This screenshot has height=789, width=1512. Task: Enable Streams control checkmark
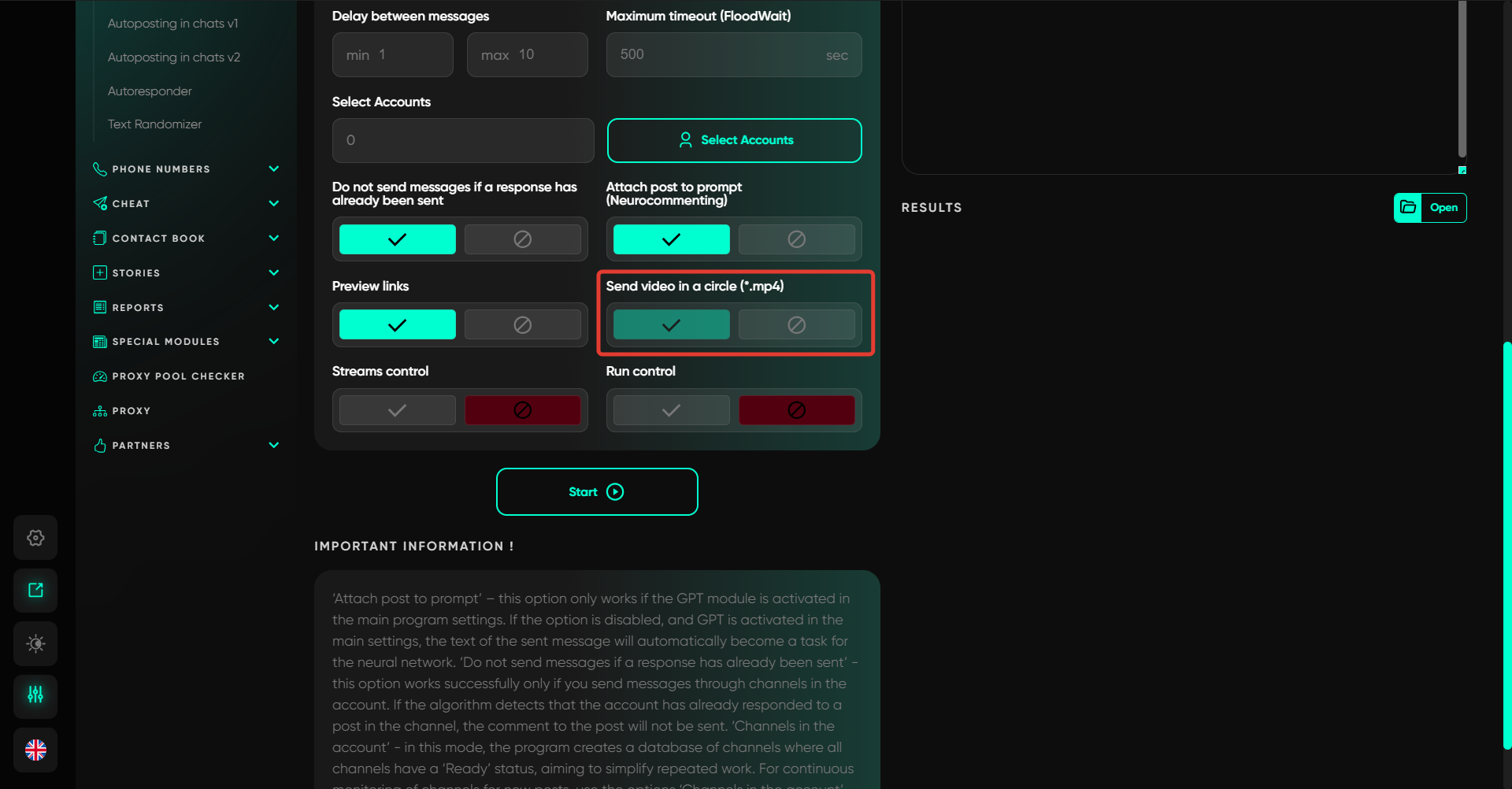[397, 410]
